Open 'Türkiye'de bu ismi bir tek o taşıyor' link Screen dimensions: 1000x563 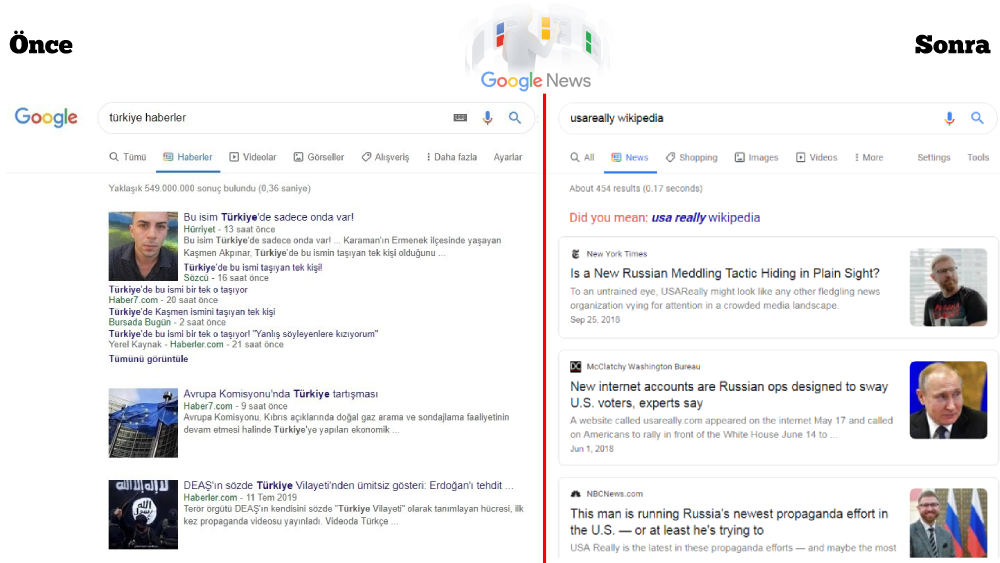[178, 289]
